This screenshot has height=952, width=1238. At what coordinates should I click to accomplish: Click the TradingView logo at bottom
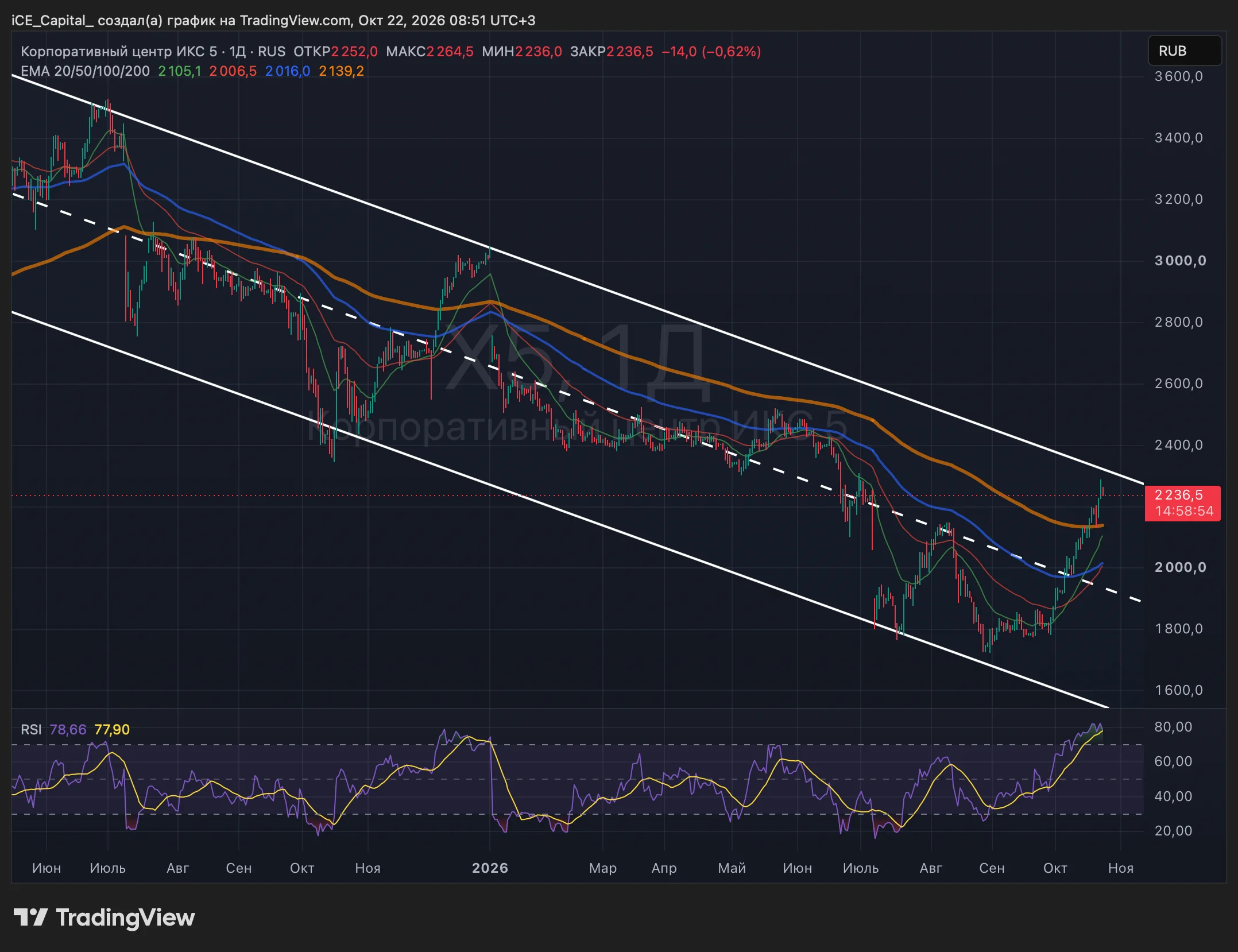104,918
